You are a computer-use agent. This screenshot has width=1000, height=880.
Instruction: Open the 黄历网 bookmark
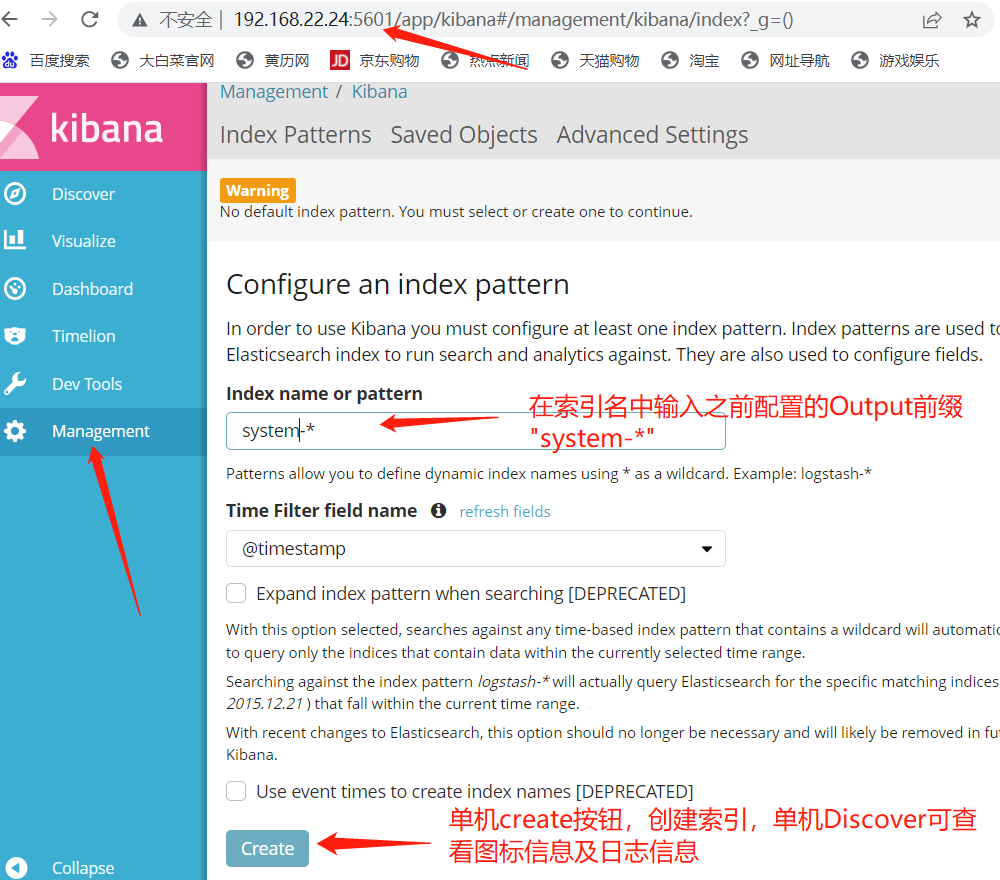tap(273, 61)
